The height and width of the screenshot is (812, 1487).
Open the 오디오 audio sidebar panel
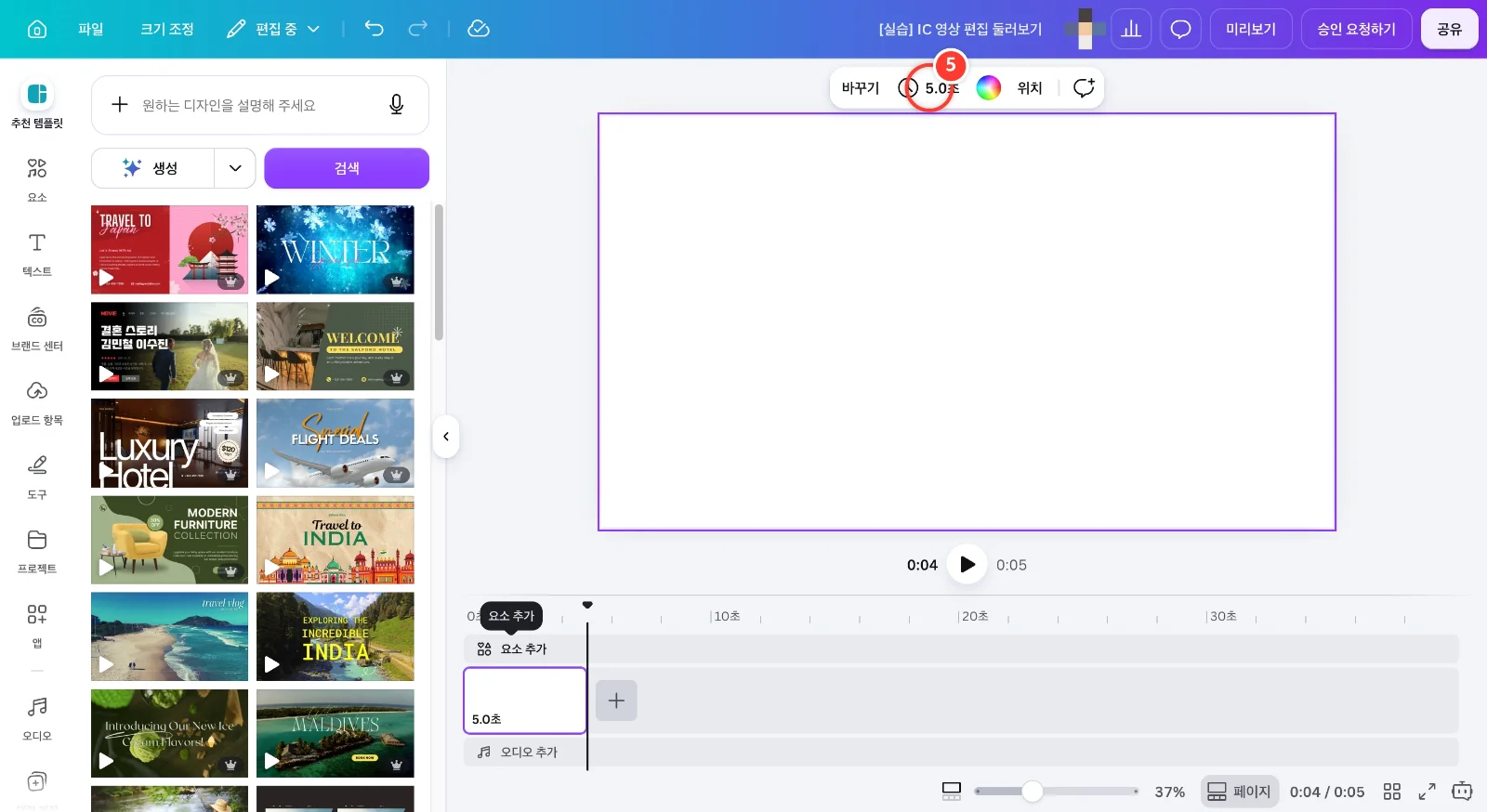37,717
